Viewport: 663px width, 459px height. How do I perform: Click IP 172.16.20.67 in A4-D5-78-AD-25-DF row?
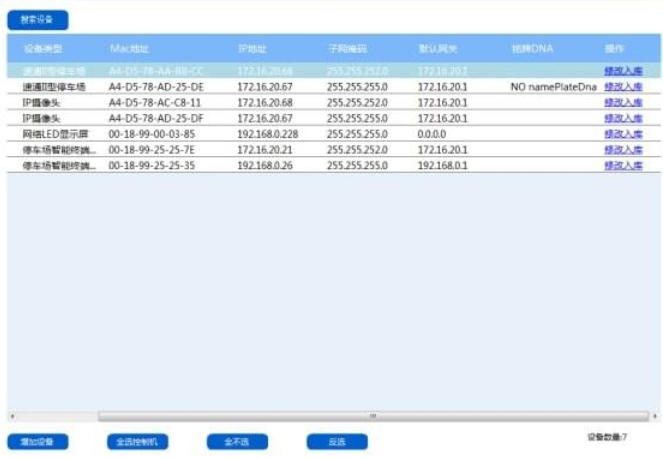[x=265, y=118]
